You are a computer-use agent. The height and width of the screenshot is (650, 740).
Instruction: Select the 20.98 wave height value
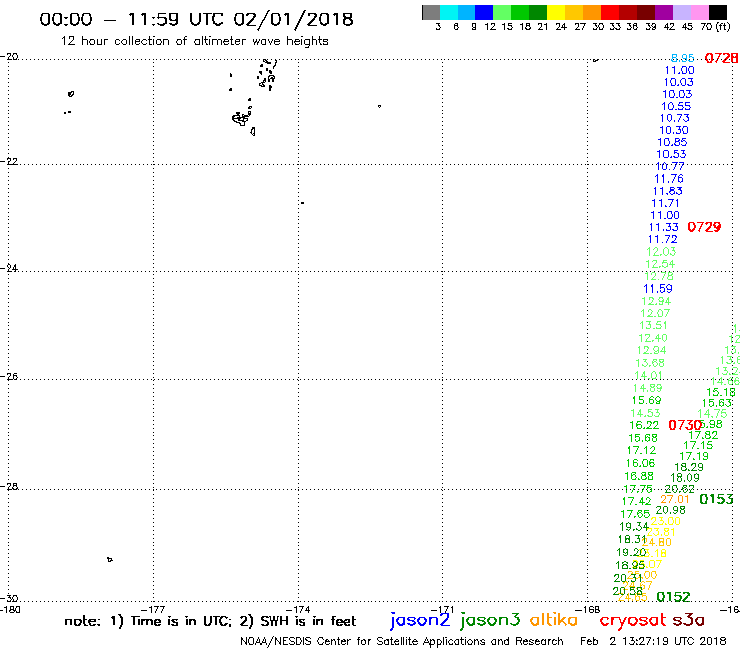tap(671, 510)
